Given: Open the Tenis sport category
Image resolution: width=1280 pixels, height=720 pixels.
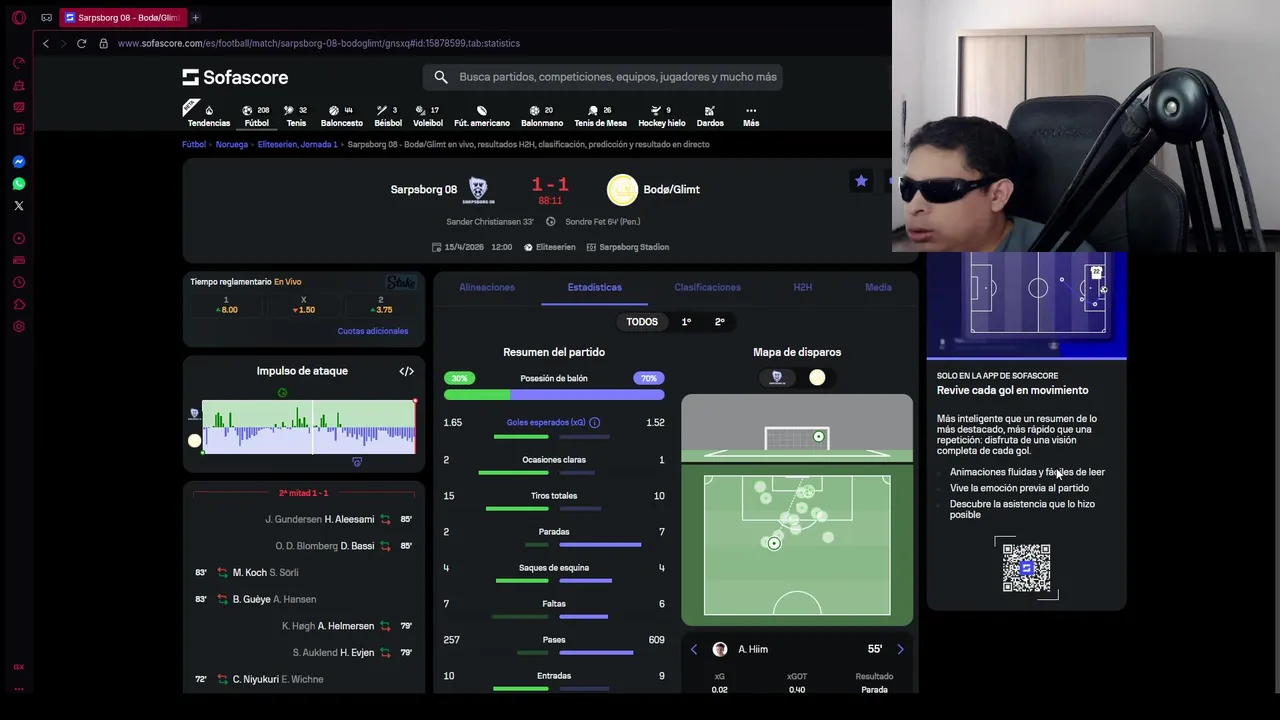Looking at the screenshot, I should coord(296,116).
